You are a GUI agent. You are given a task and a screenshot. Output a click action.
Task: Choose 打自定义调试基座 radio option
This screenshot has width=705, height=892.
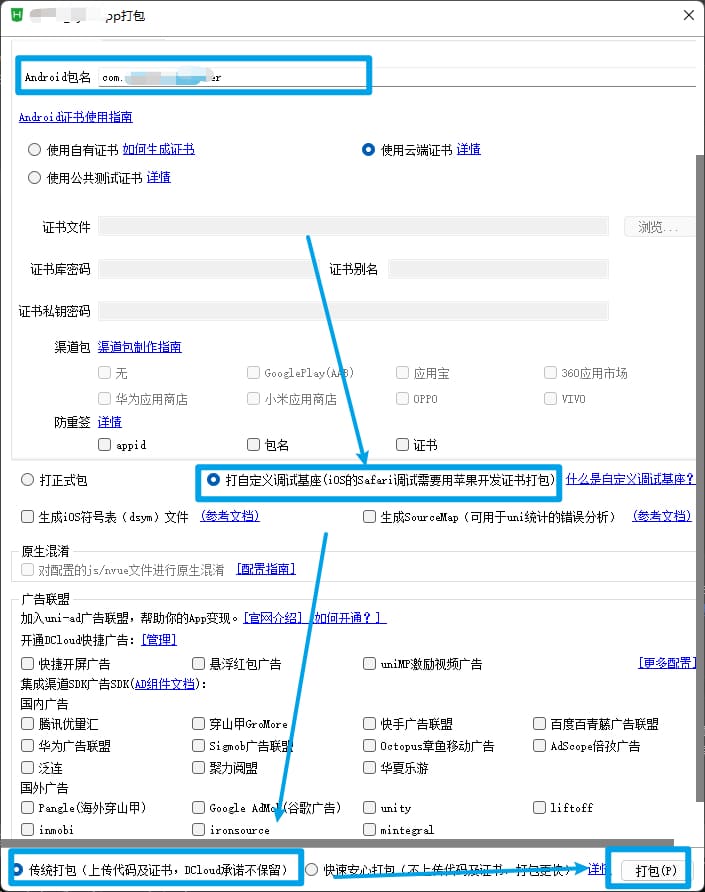[x=213, y=480]
